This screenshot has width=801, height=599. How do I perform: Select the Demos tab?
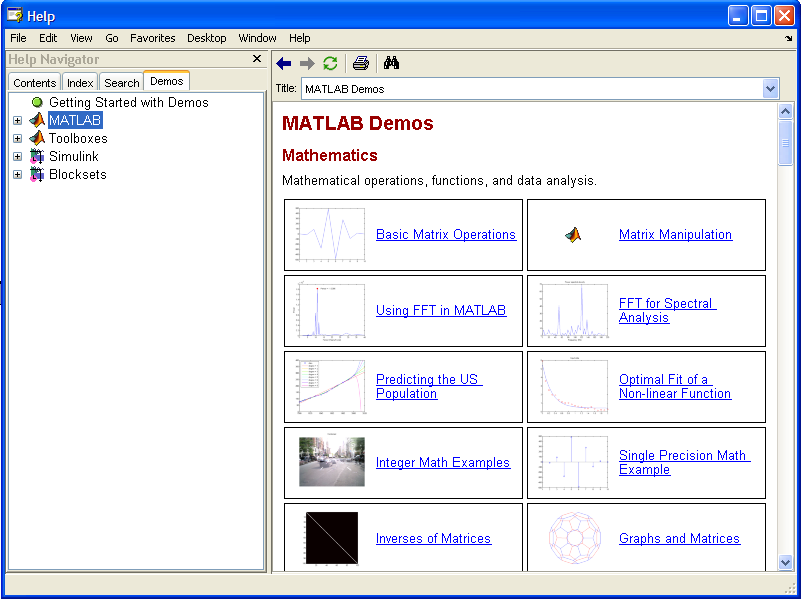click(x=167, y=81)
